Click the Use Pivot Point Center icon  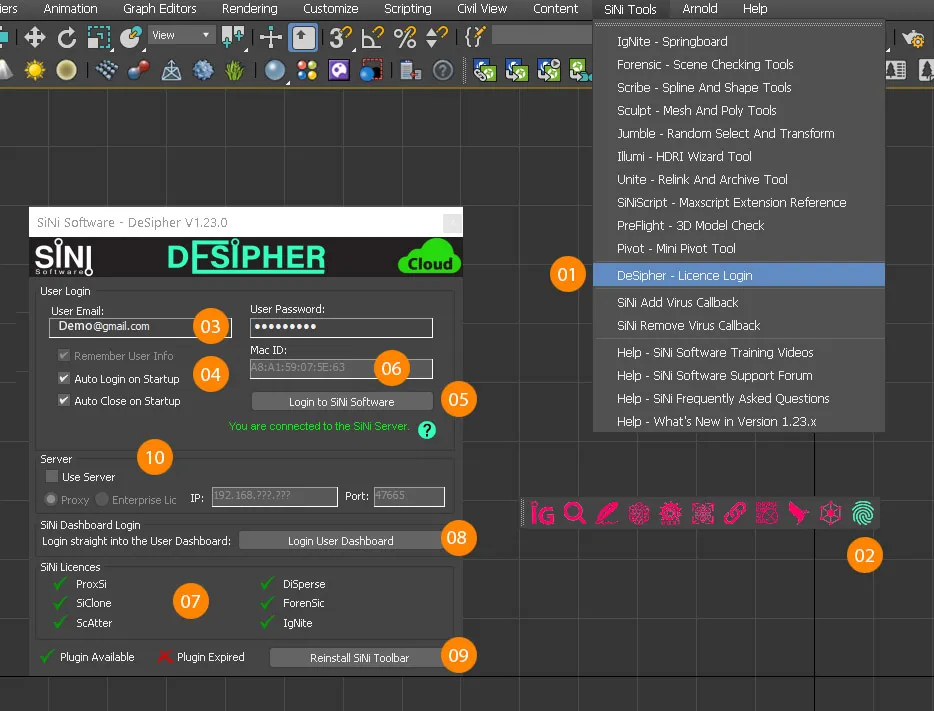[233, 38]
